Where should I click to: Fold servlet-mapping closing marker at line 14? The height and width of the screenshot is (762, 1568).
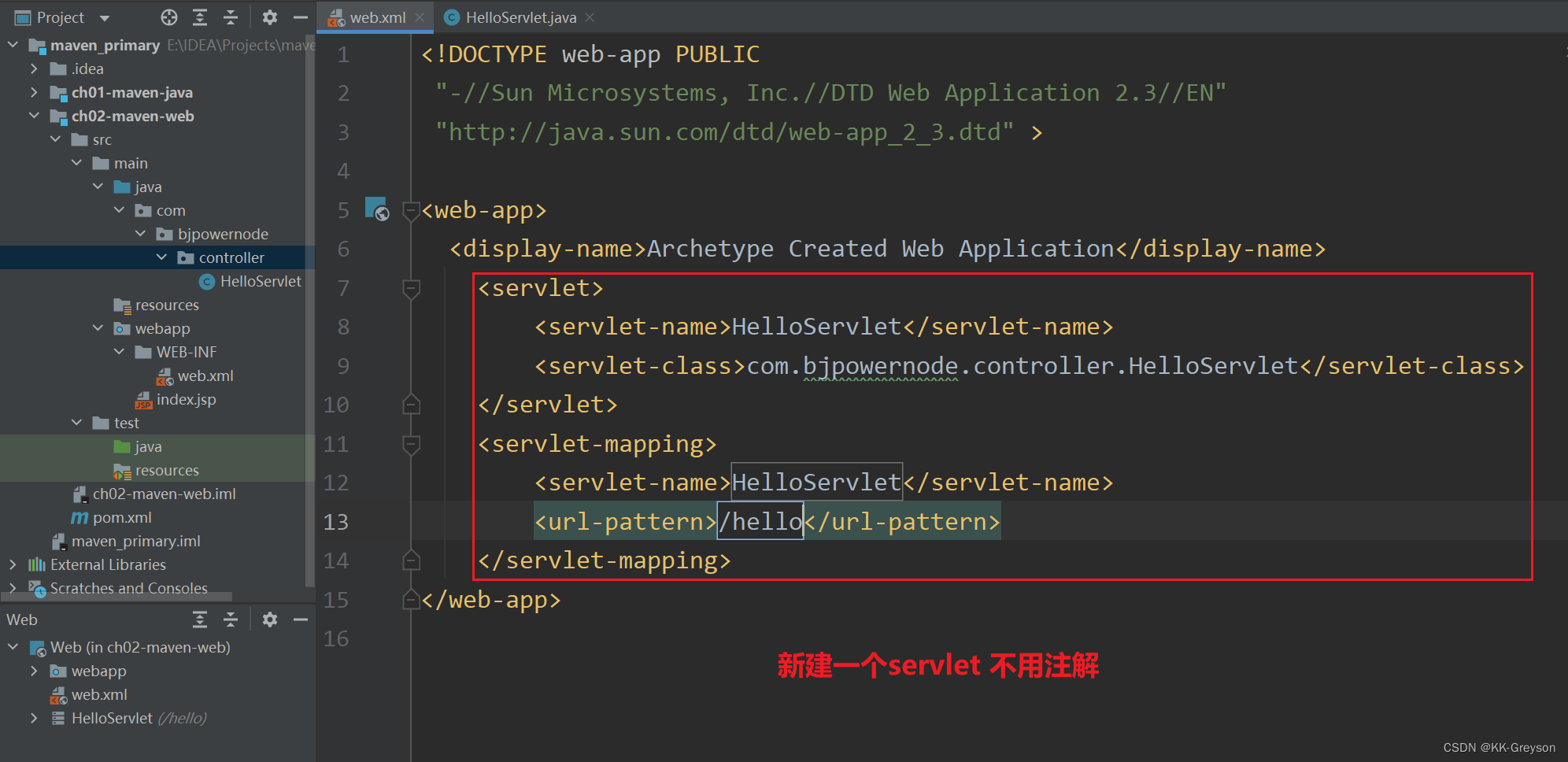click(411, 560)
